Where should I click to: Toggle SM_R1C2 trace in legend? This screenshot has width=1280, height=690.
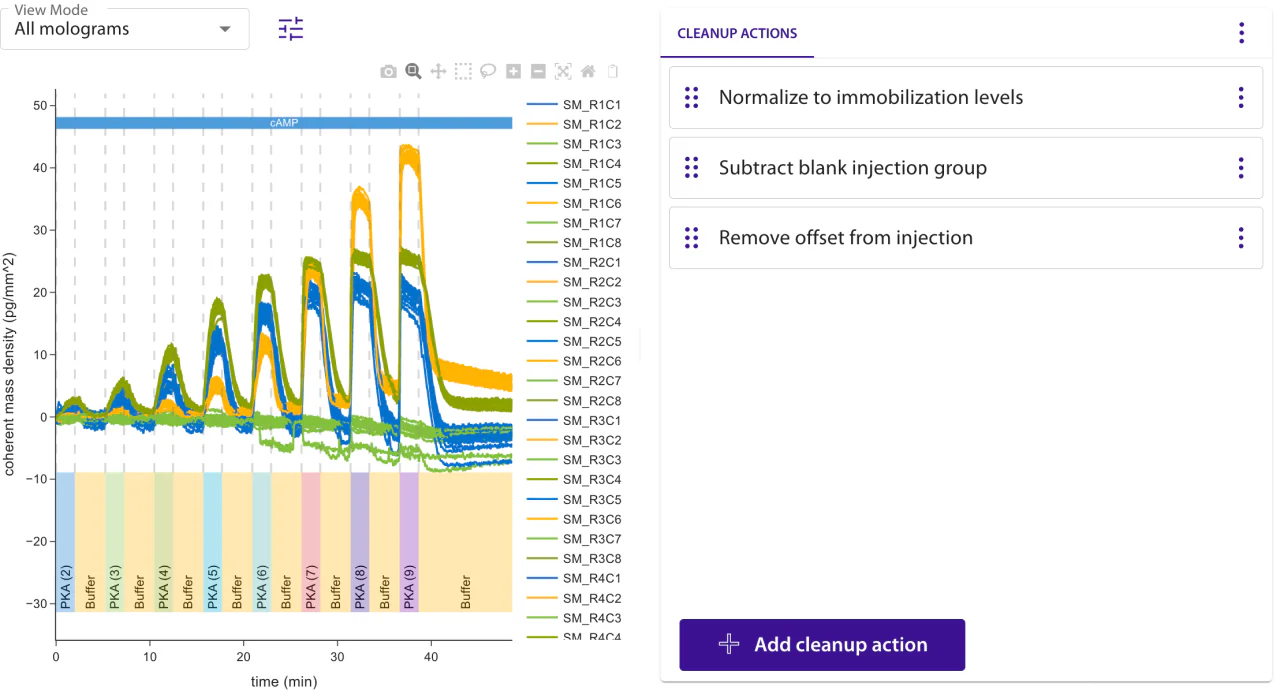574,124
